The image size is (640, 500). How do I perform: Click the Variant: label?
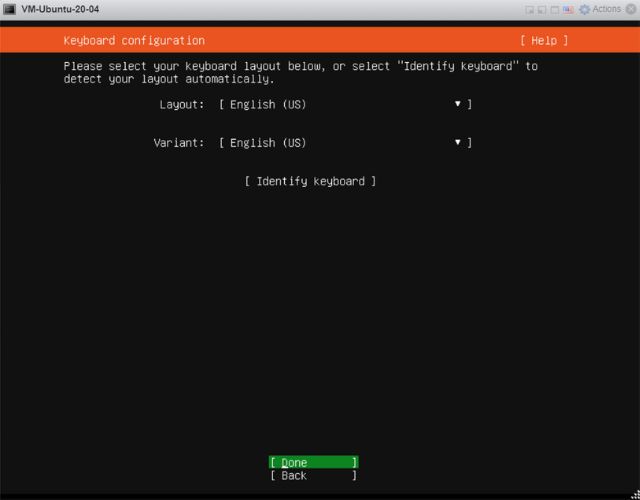tap(179, 143)
